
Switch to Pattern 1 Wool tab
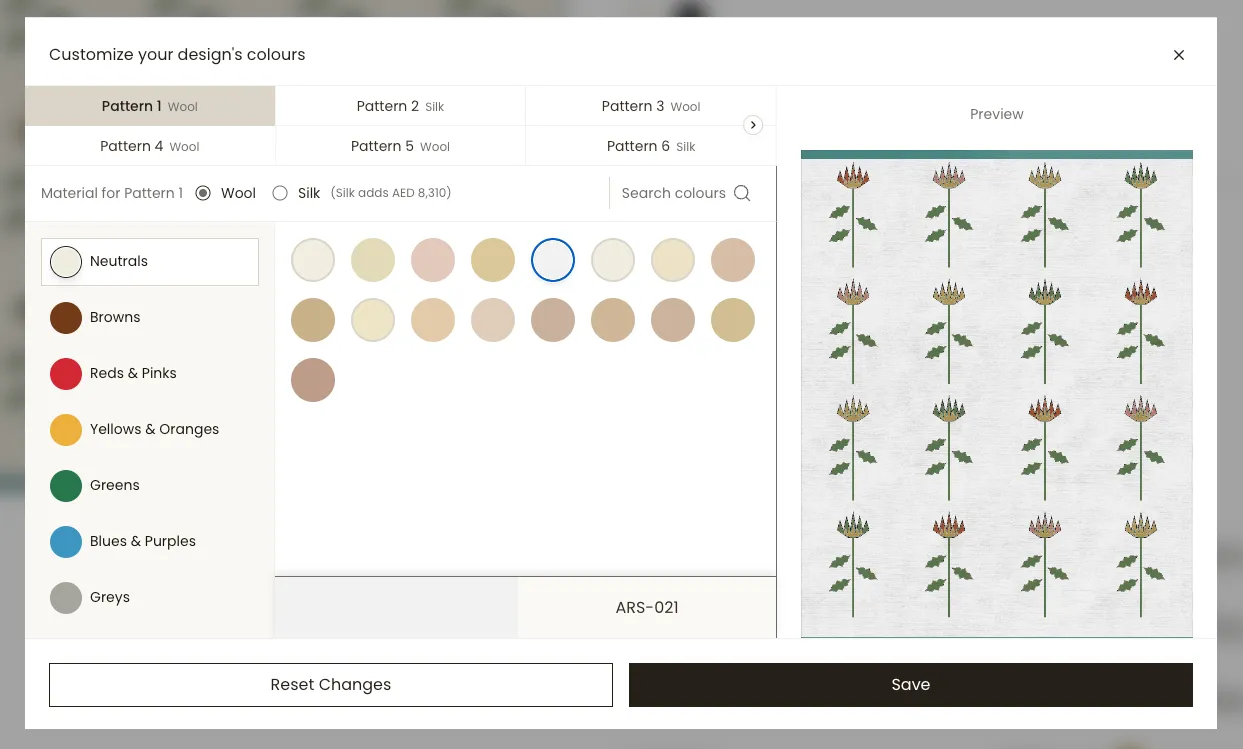coord(150,106)
